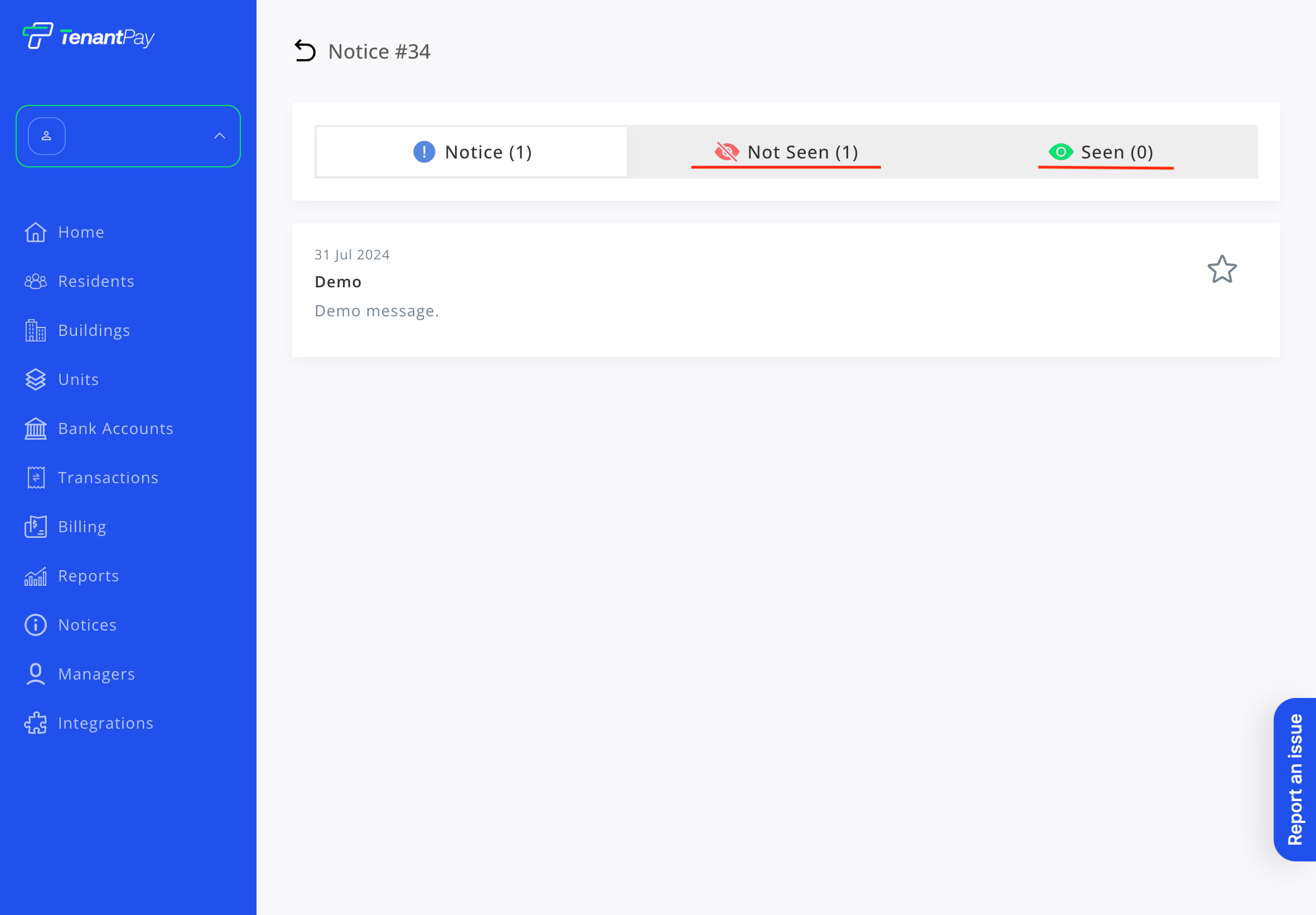
Task: Star the Demo notice
Action: pyautogui.click(x=1221, y=269)
